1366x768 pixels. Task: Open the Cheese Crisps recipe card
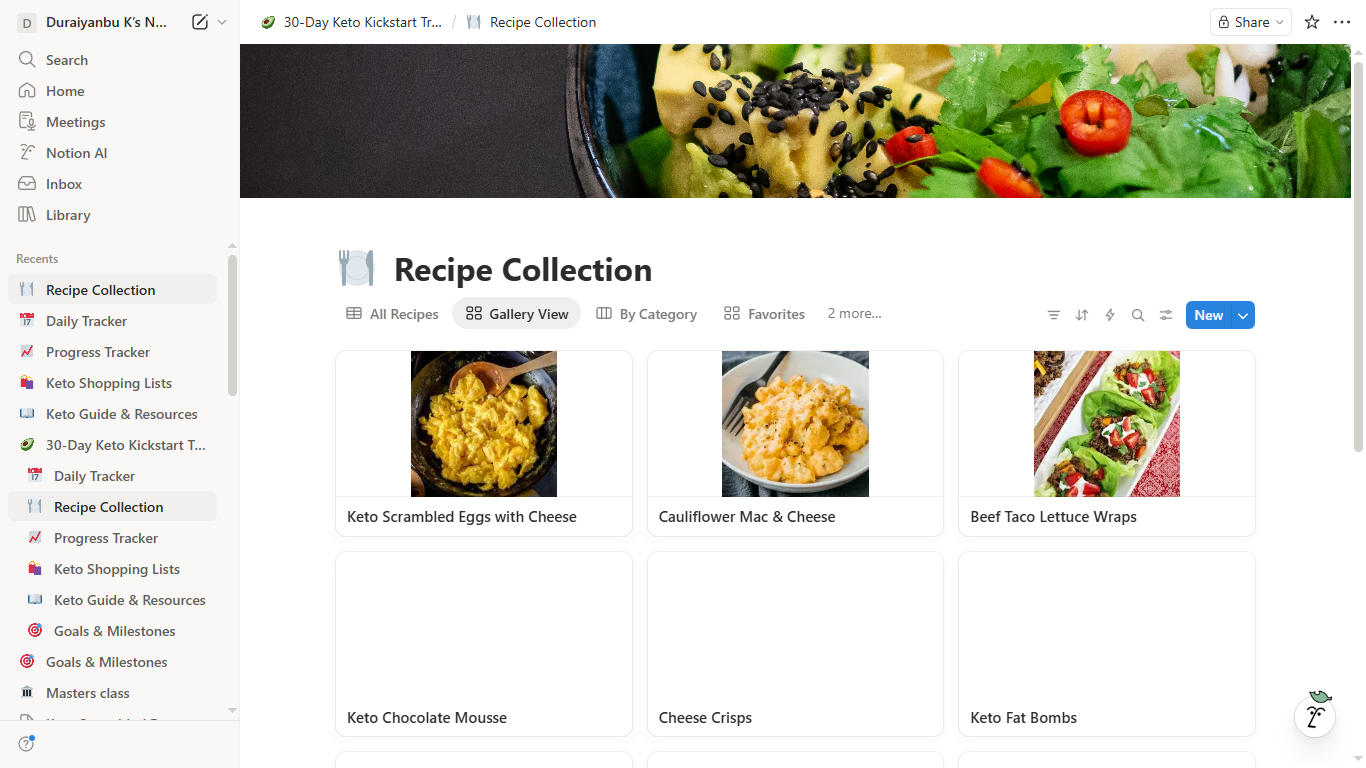(x=795, y=644)
